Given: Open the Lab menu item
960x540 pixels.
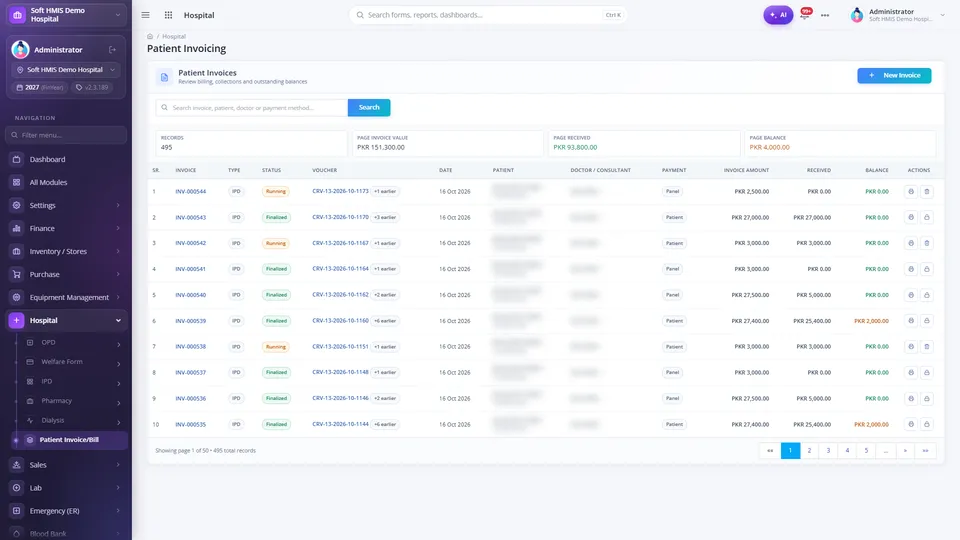Looking at the screenshot, I should (66, 488).
